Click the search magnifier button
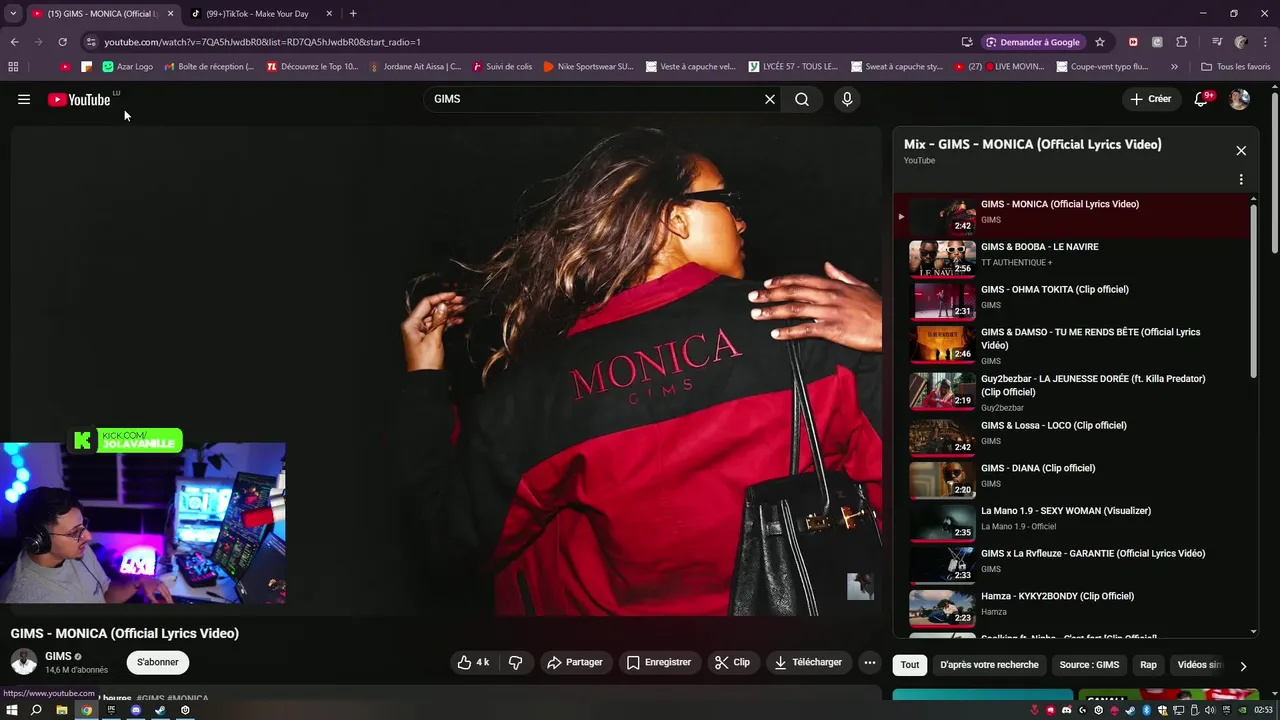This screenshot has width=1280, height=720. pyautogui.click(x=802, y=99)
